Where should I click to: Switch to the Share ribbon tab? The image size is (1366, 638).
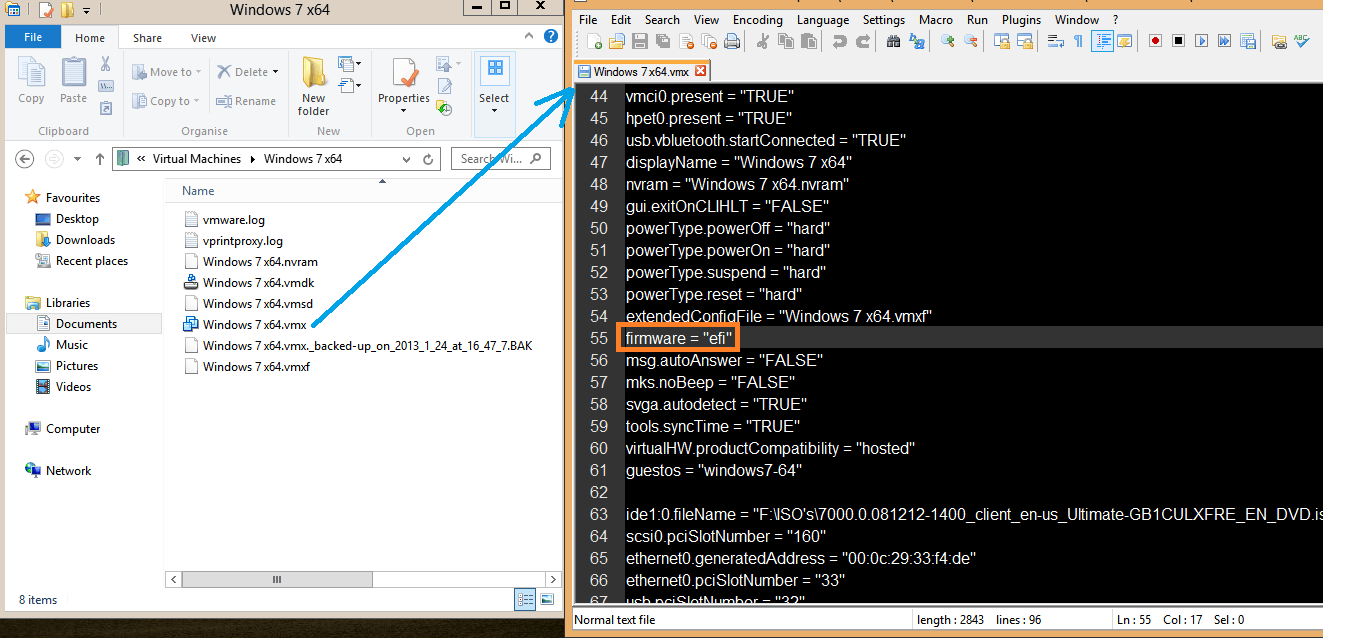[x=147, y=38]
